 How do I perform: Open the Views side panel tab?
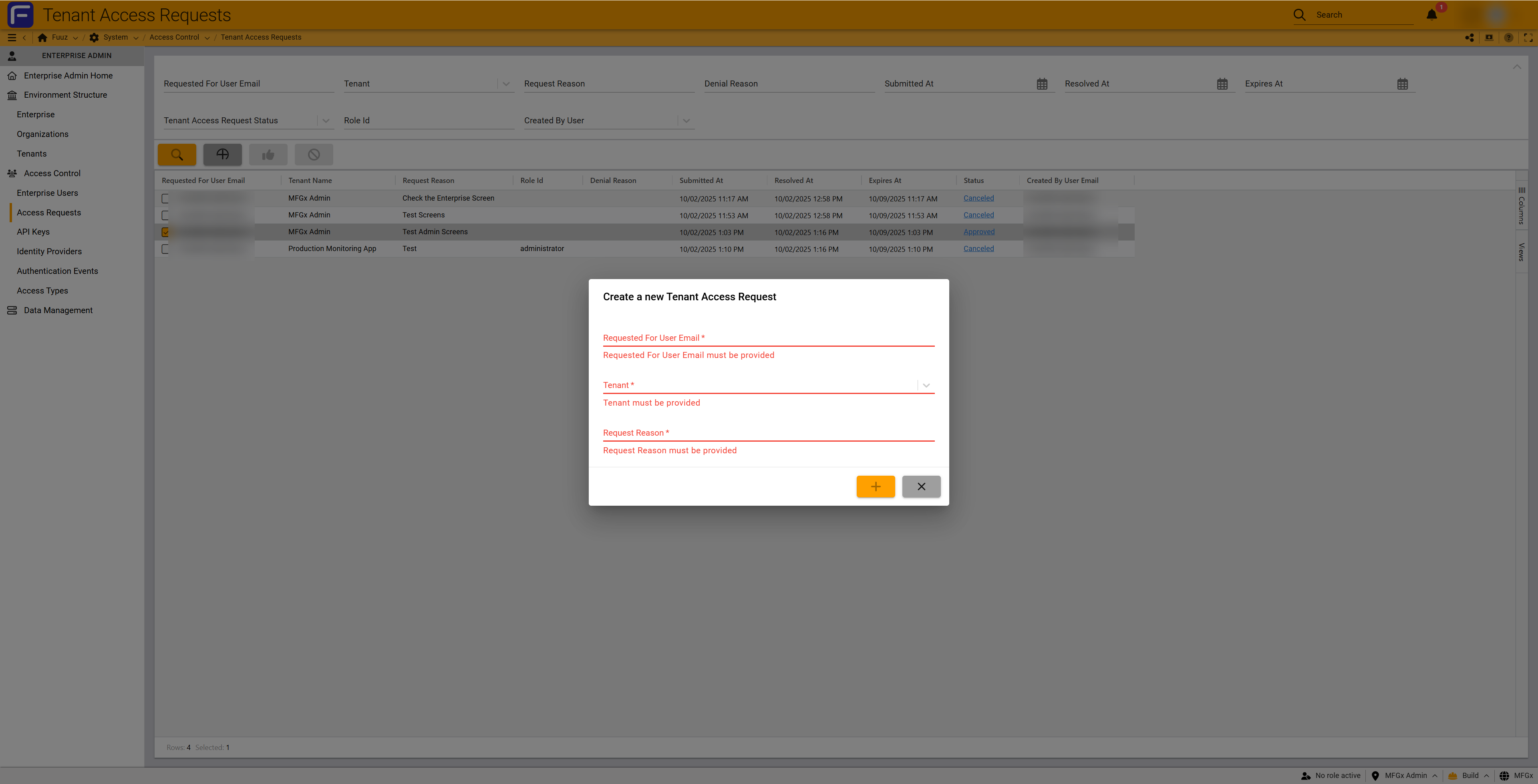[1521, 251]
